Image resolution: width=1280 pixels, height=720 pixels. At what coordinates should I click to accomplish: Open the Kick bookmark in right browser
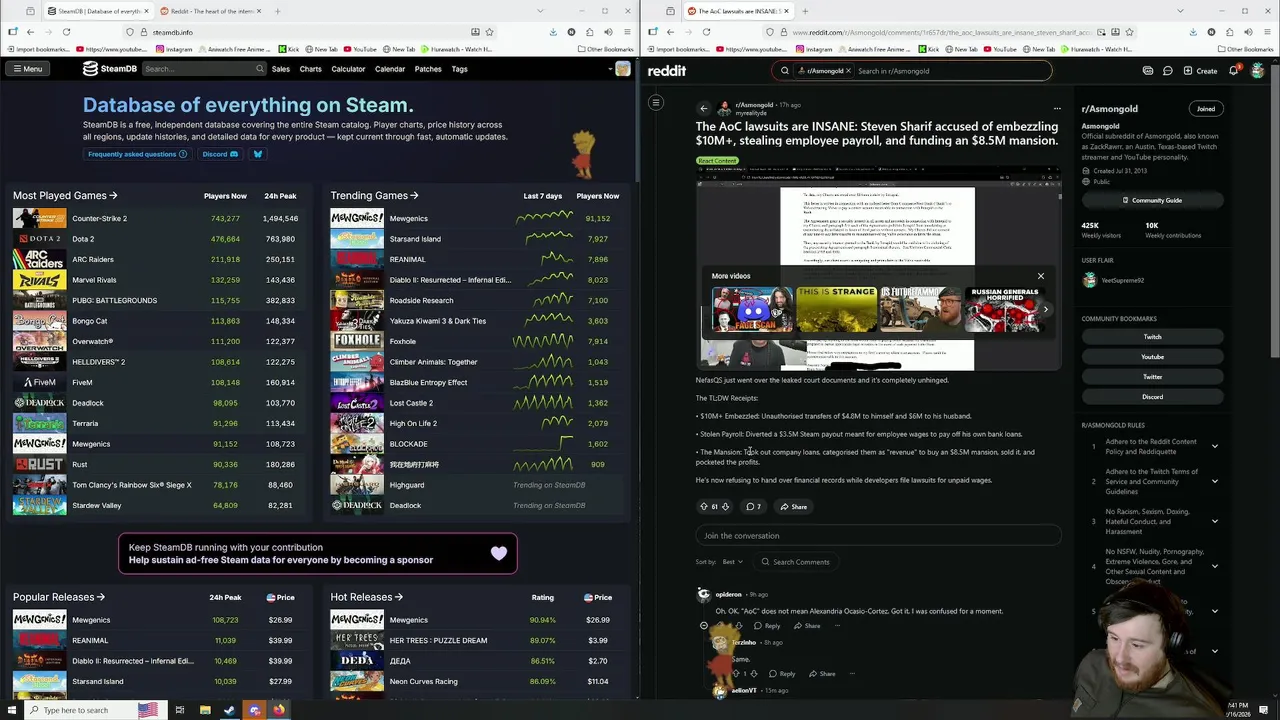click(930, 49)
